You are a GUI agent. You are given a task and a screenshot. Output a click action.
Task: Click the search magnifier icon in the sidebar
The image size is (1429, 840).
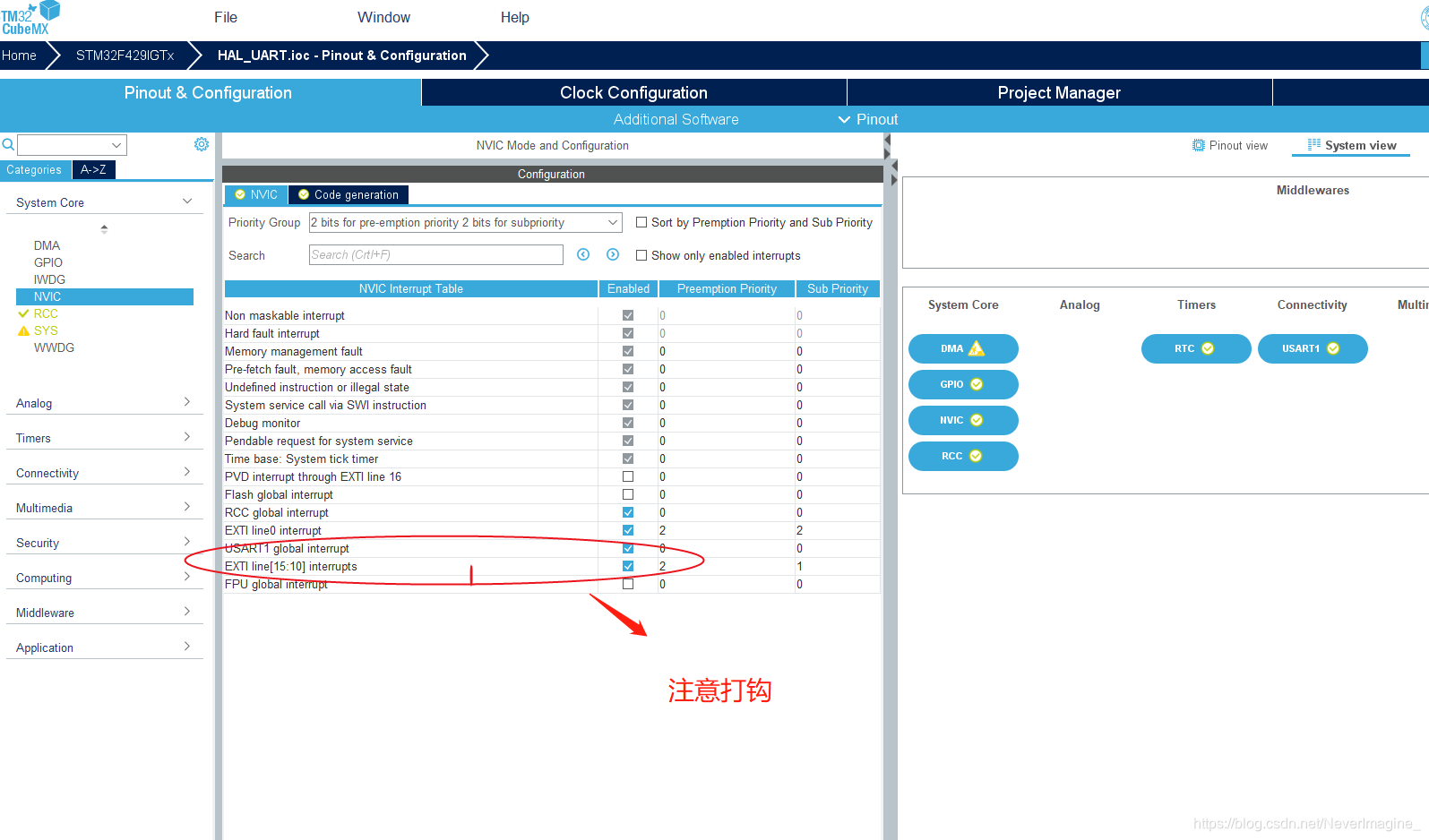tap(8, 144)
